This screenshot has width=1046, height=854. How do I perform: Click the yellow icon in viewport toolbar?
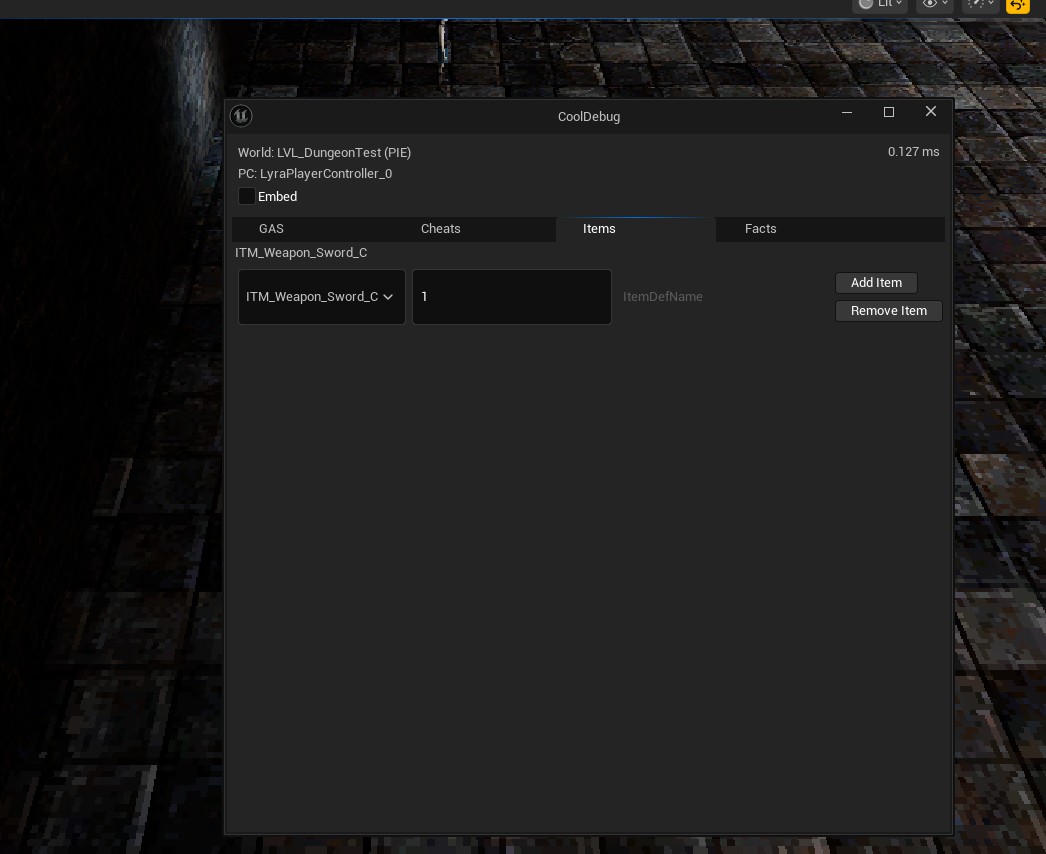click(1017, 5)
